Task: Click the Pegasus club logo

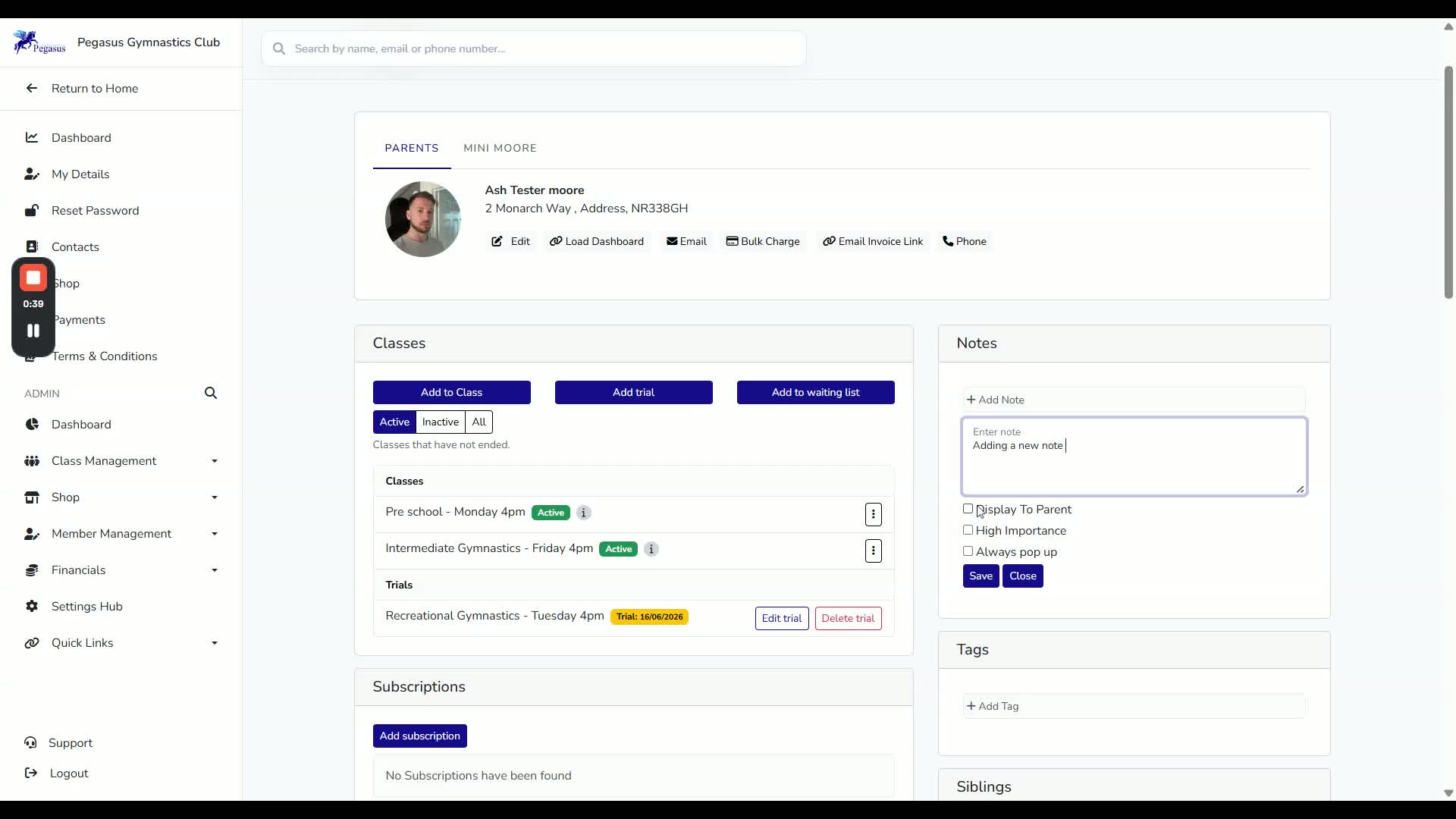Action: pyautogui.click(x=39, y=42)
